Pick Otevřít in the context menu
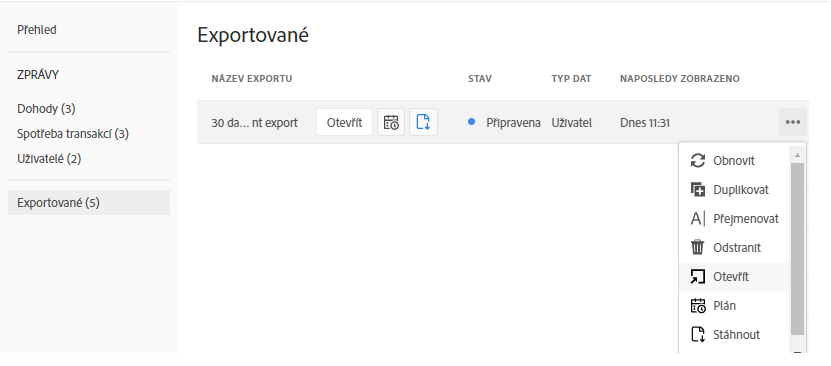This screenshot has width=831, height=366. (734, 276)
